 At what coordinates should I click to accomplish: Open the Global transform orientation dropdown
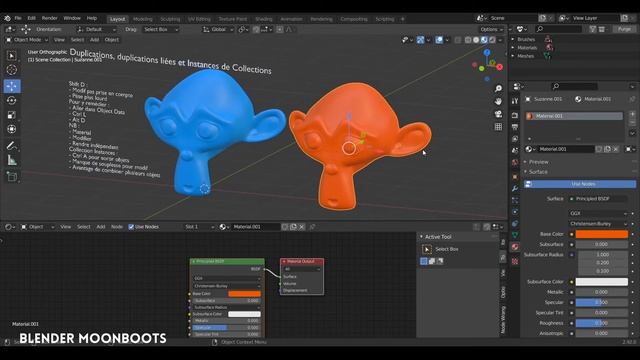[218, 29]
